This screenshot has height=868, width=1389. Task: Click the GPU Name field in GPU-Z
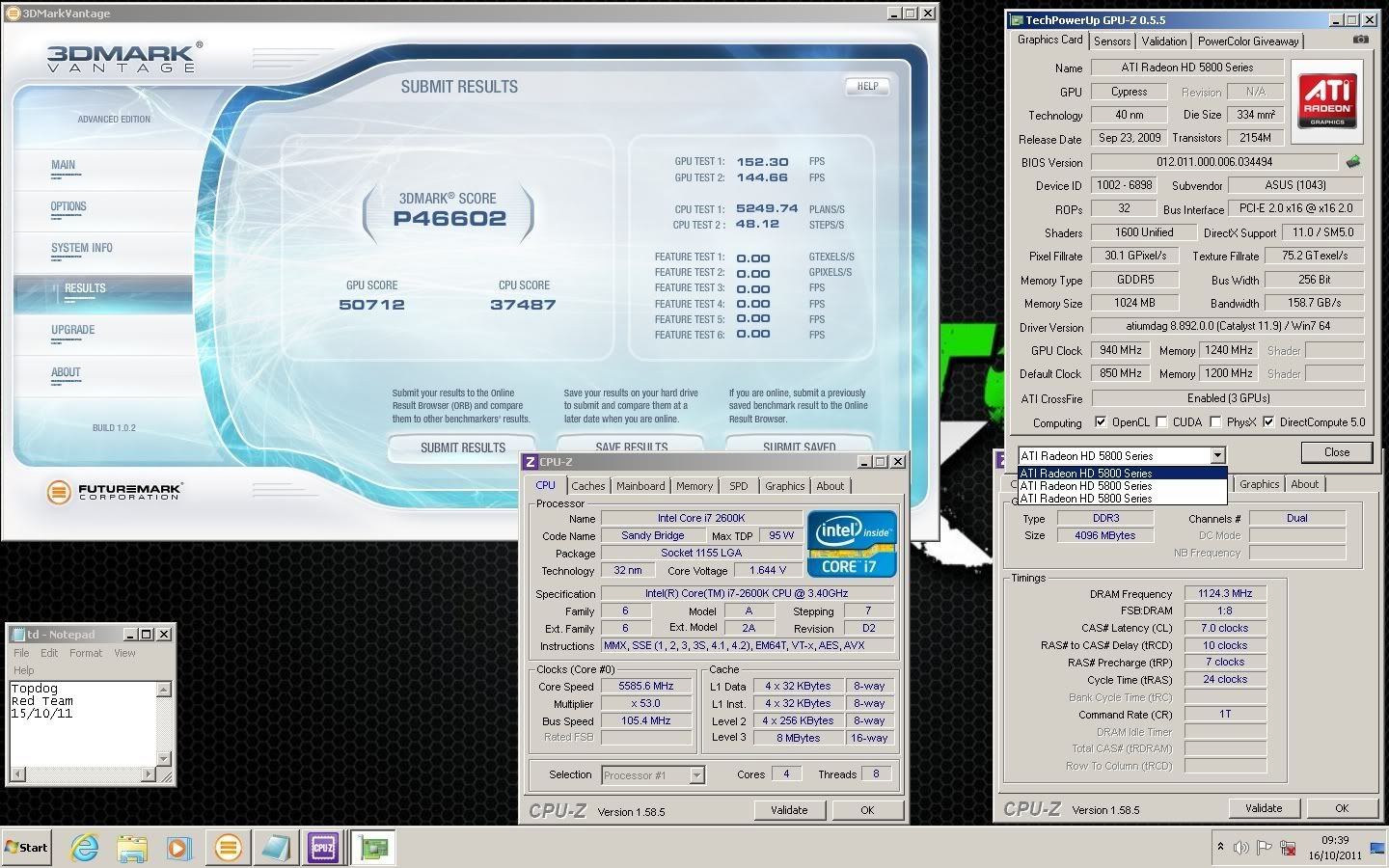(1186, 68)
